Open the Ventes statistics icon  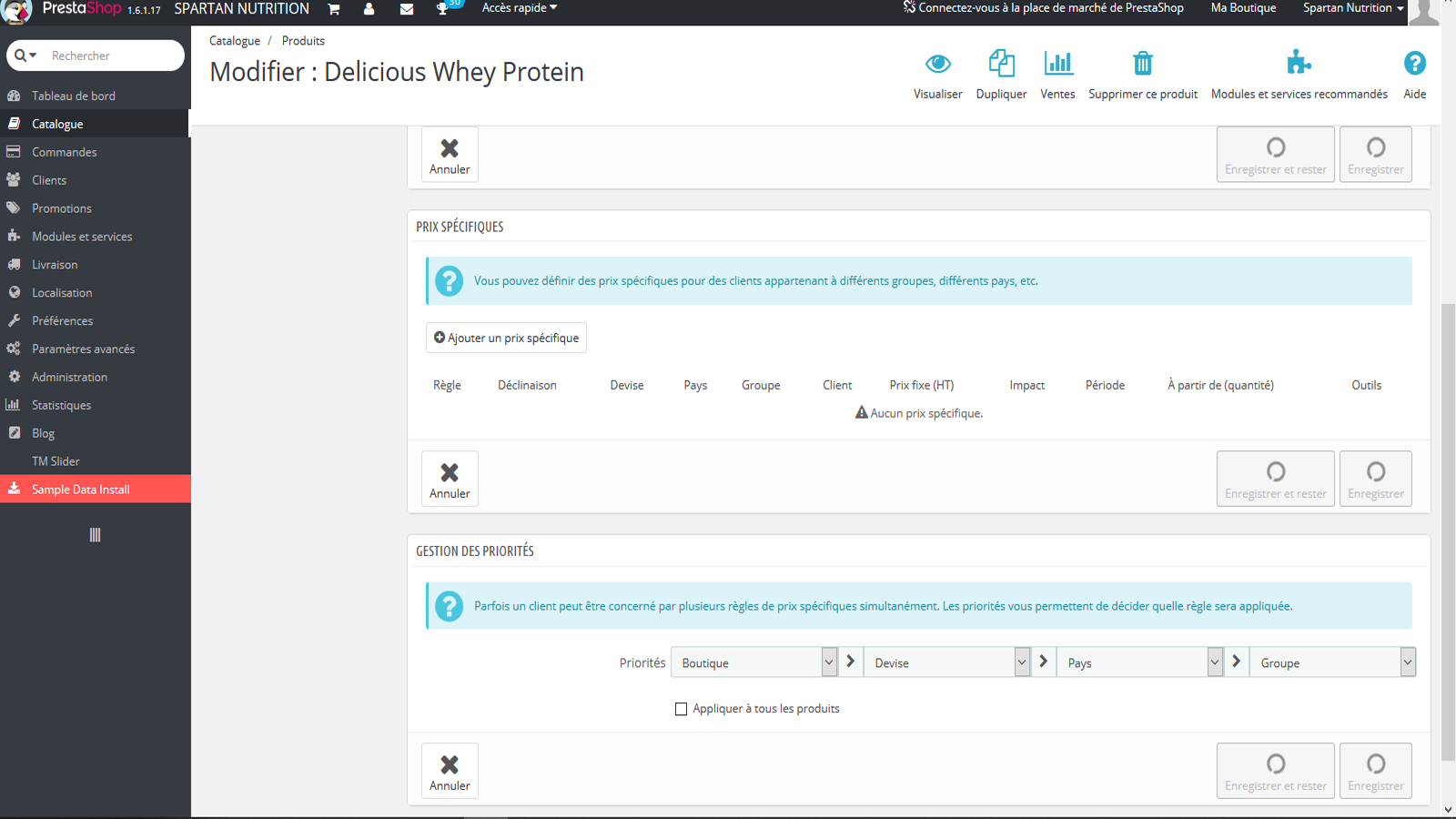coord(1058,63)
